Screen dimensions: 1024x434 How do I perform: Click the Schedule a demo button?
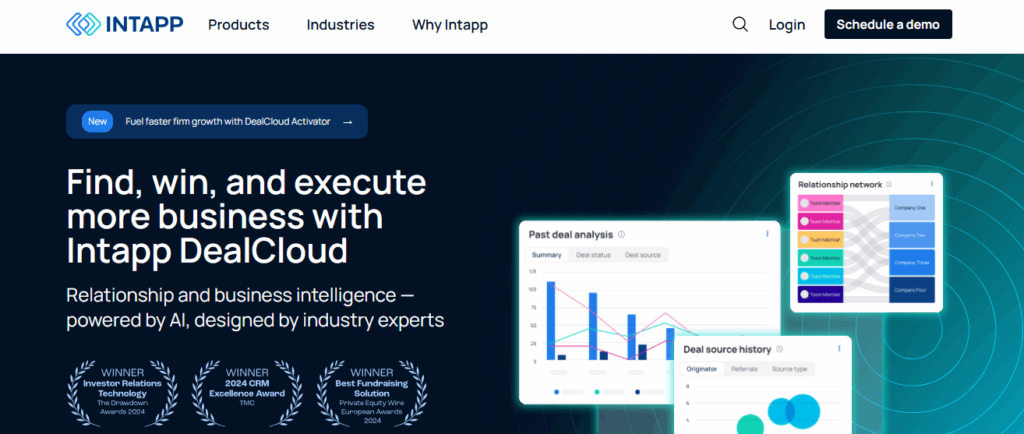[888, 25]
